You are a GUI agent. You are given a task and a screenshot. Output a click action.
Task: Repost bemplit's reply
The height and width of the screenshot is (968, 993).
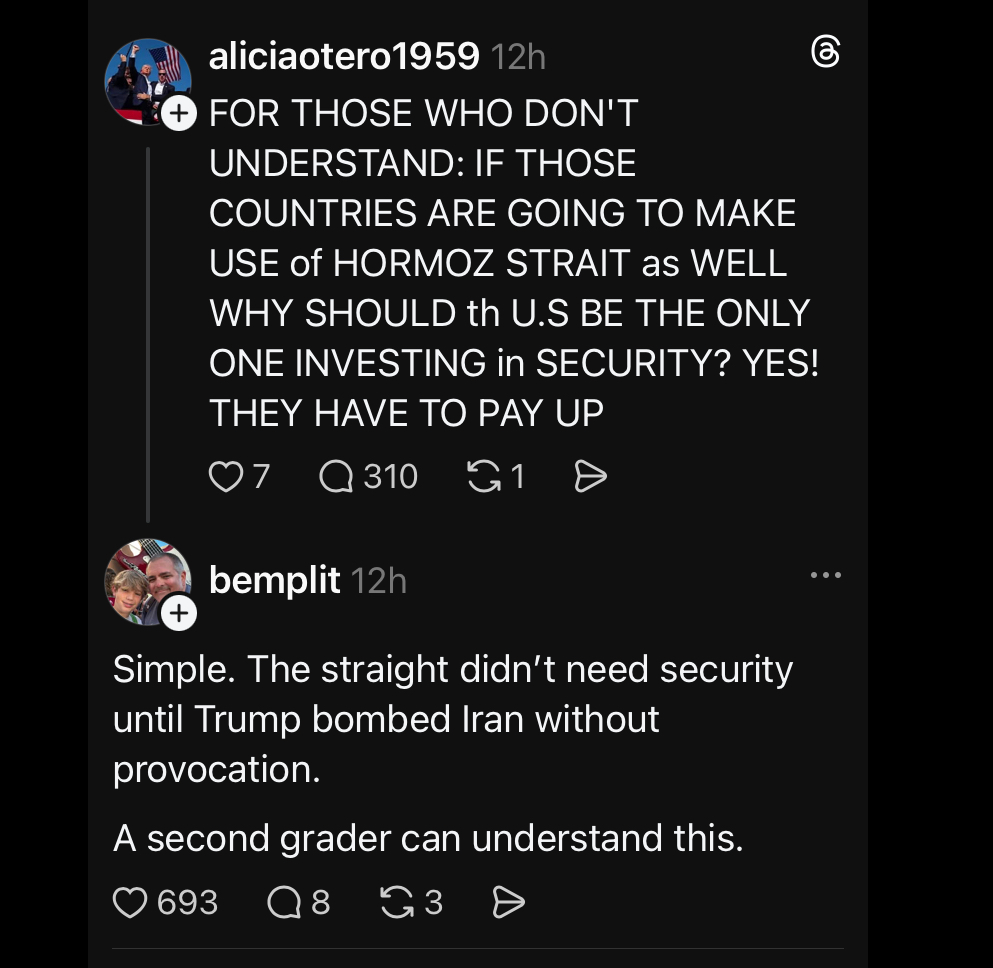(398, 902)
